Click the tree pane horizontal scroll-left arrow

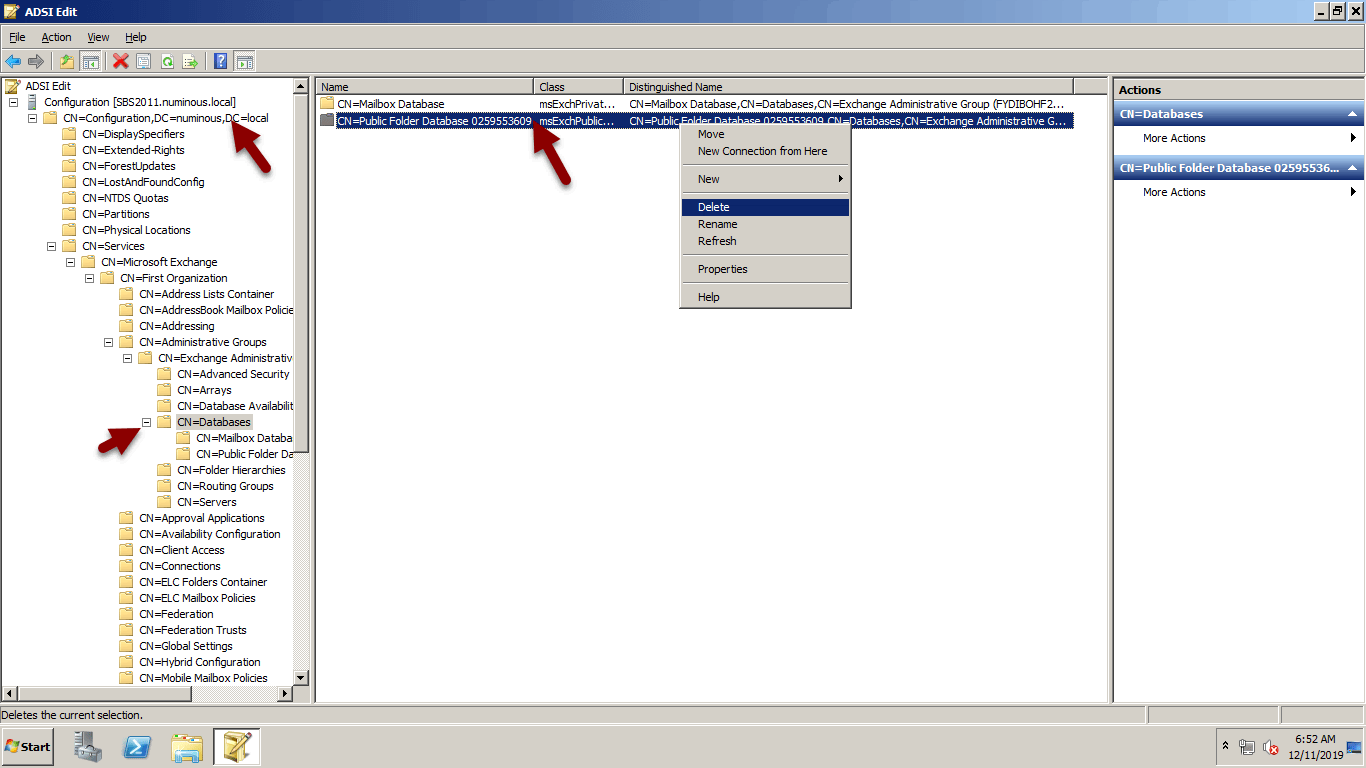point(10,693)
